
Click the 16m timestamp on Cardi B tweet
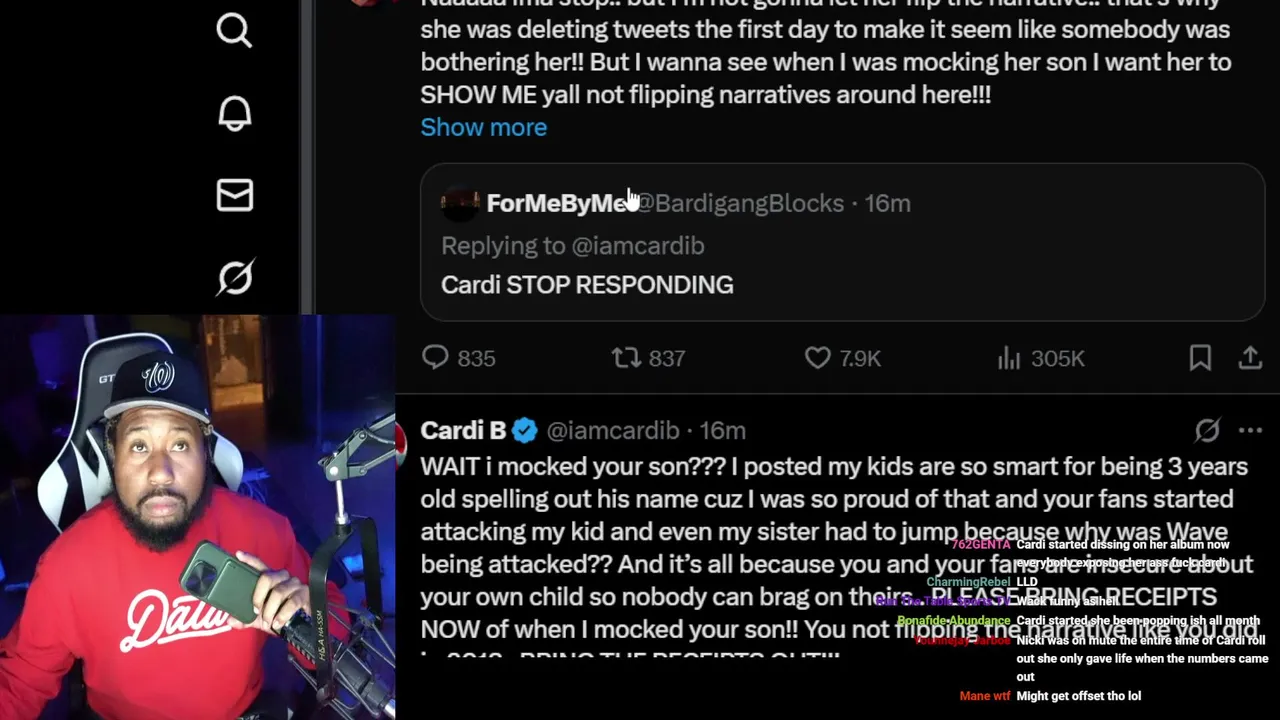pyautogui.click(x=722, y=431)
